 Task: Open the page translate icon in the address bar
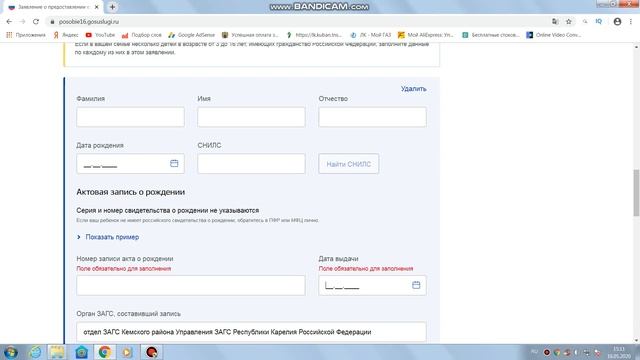click(x=555, y=22)
